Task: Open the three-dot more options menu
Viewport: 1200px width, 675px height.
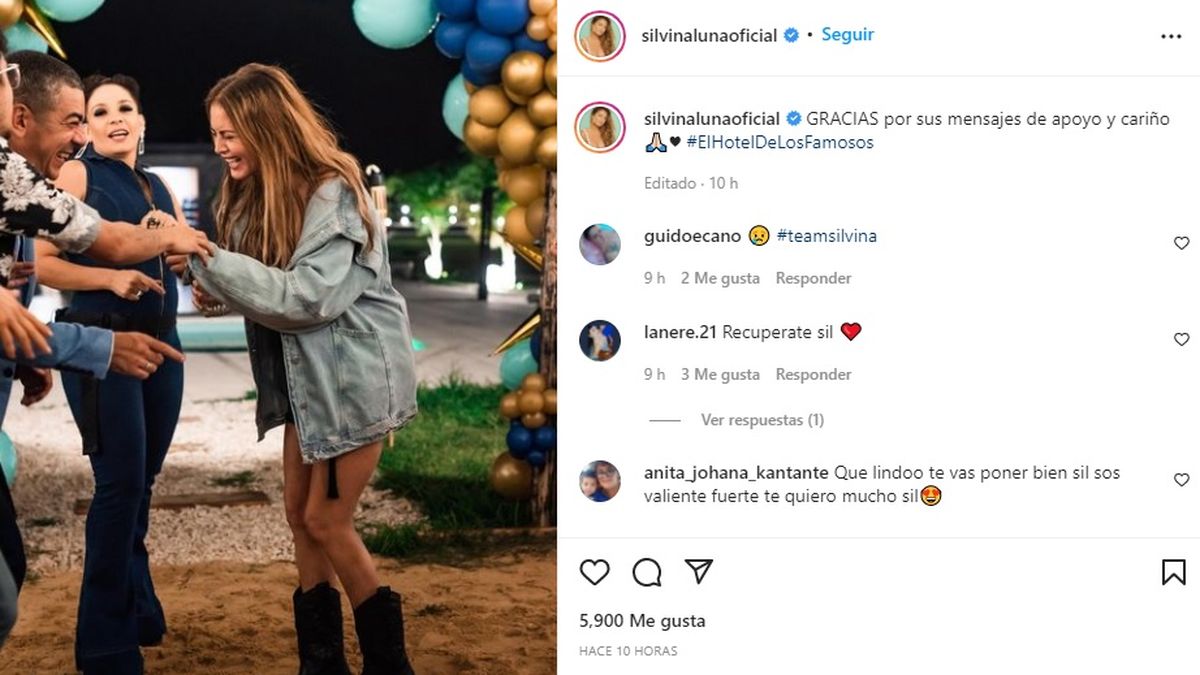Action: (x=1171, y=36)
